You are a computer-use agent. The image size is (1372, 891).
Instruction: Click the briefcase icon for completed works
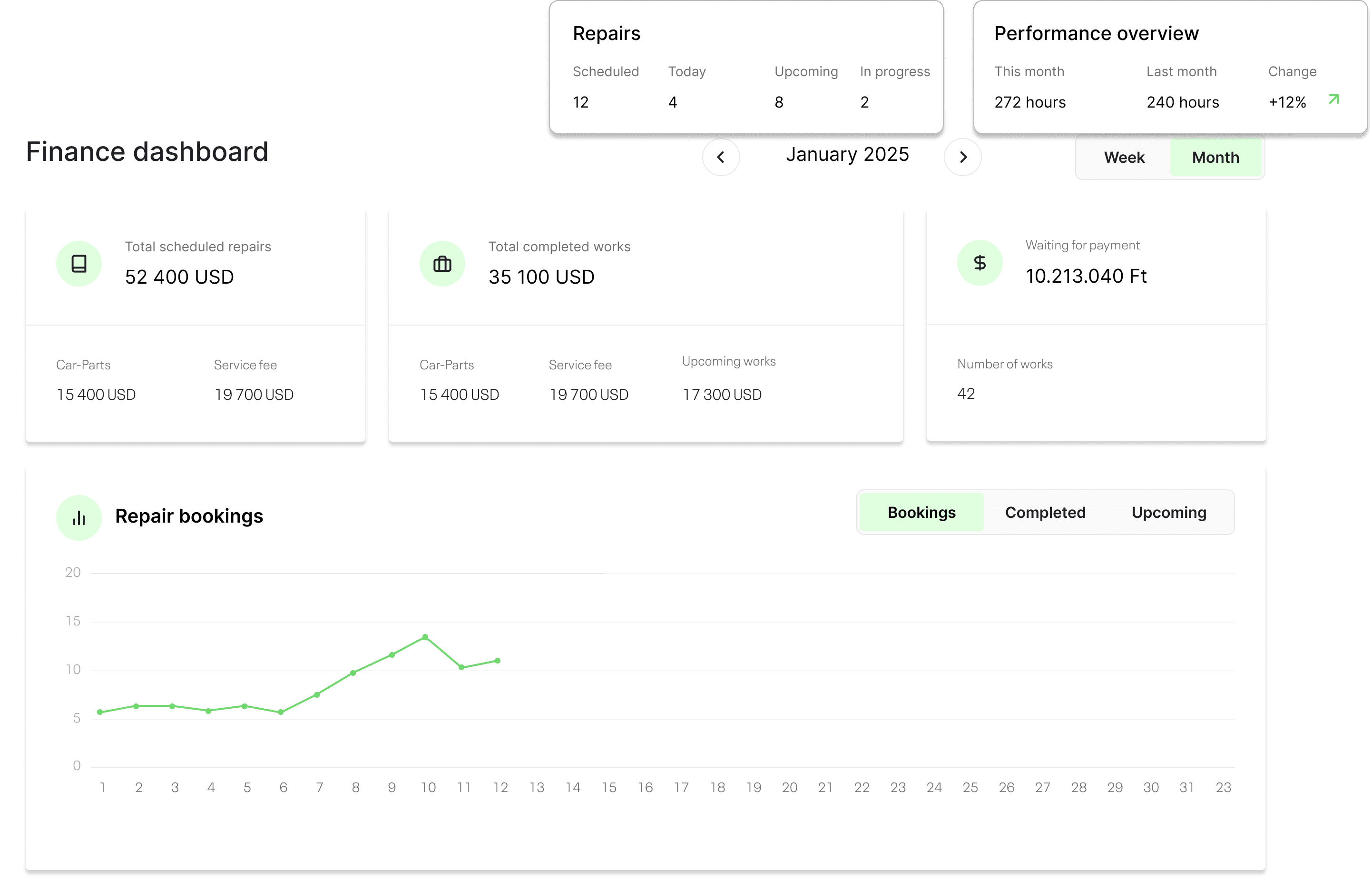tap(442, 264)
